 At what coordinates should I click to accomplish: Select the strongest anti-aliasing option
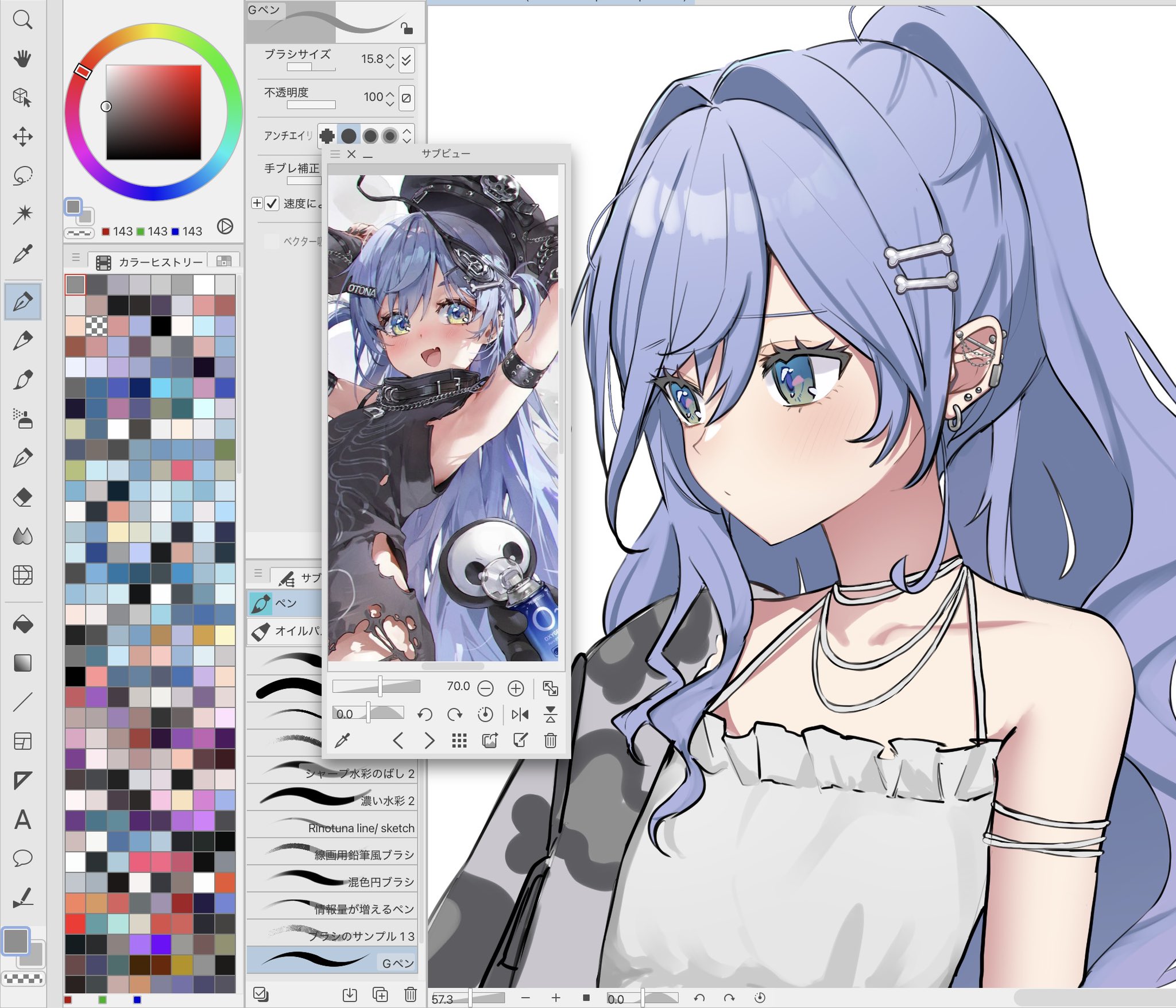tap(390, 135)
